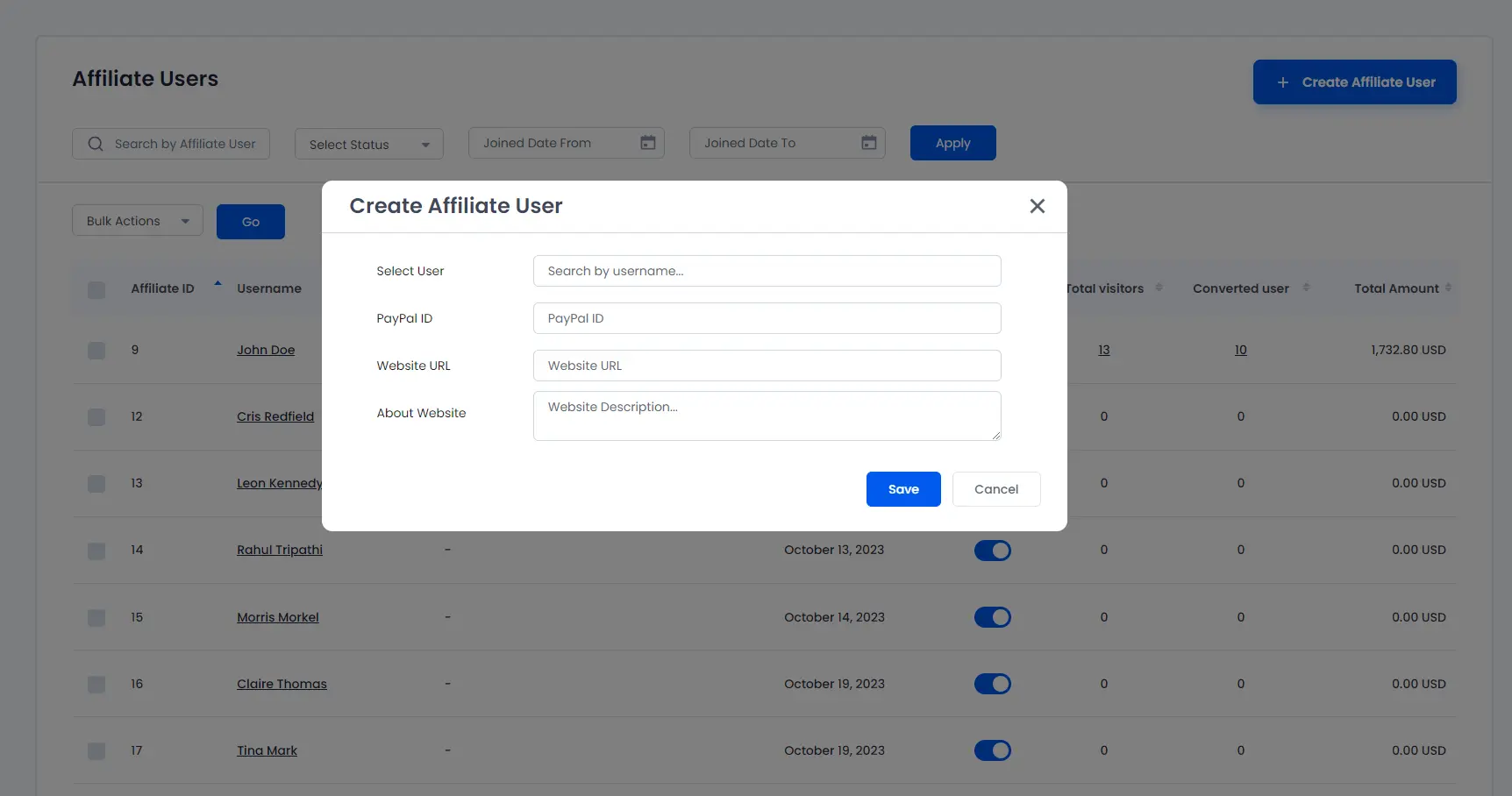Focus the Search by username field

click(x=767, y=271)
